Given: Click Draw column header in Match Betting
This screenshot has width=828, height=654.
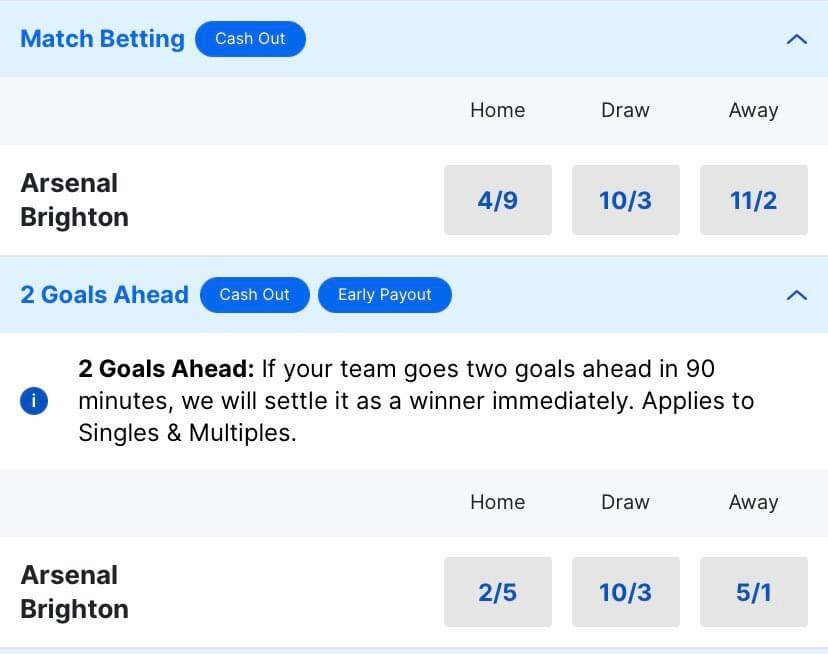Looking at the screenshot, I should (626, 110).
